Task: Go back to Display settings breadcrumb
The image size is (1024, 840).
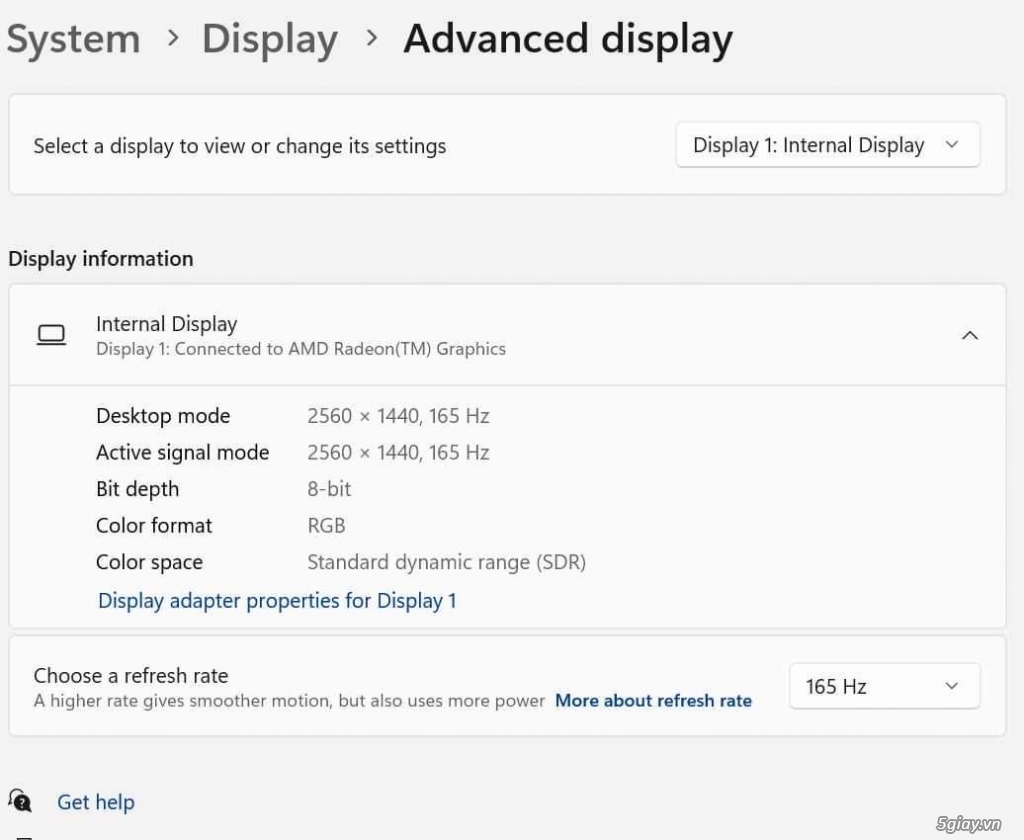Action: click(269, 38)
